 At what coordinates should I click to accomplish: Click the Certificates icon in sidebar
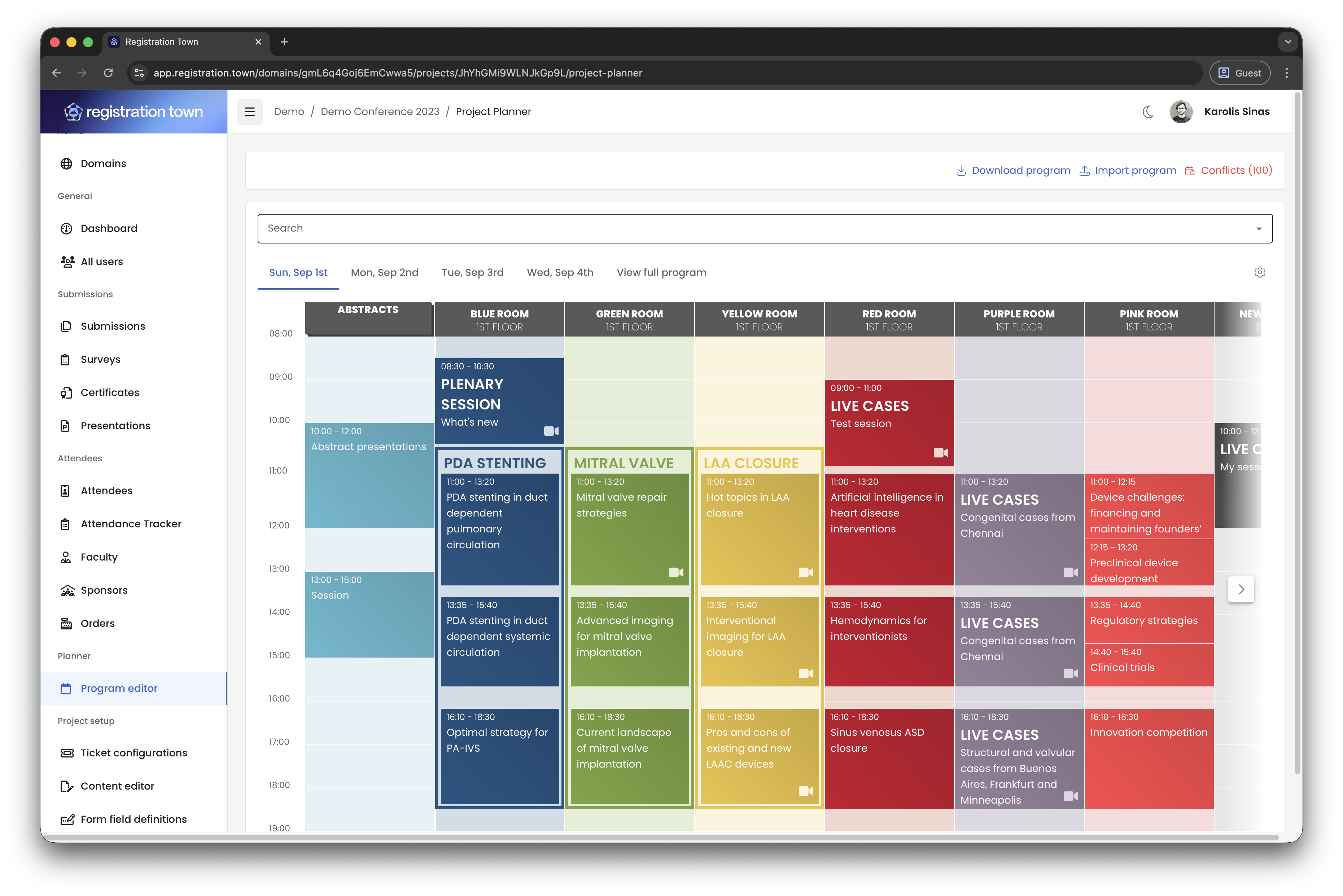66,392
